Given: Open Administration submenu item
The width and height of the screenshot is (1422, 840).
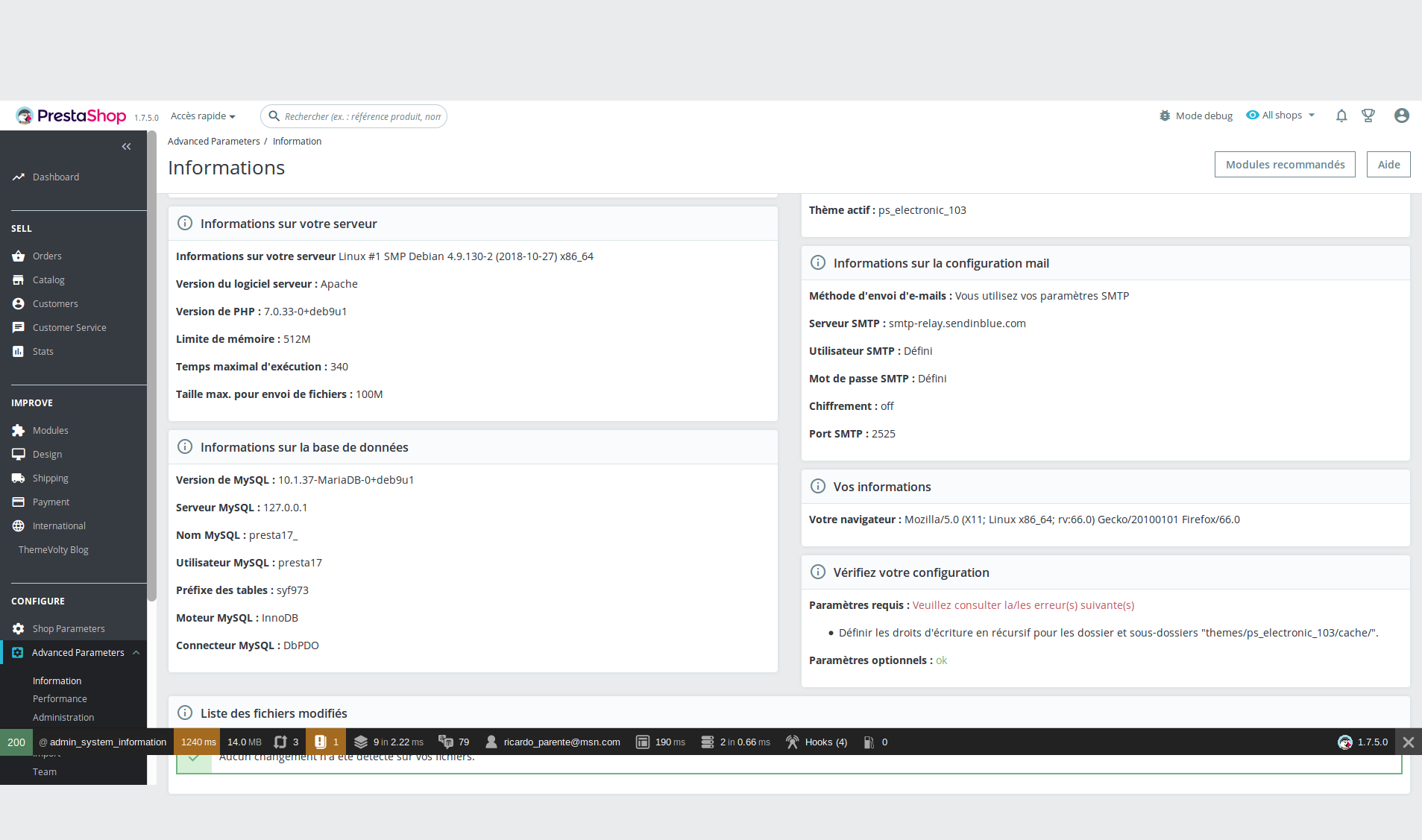Looking at the screenshot, I should (63, 717).
